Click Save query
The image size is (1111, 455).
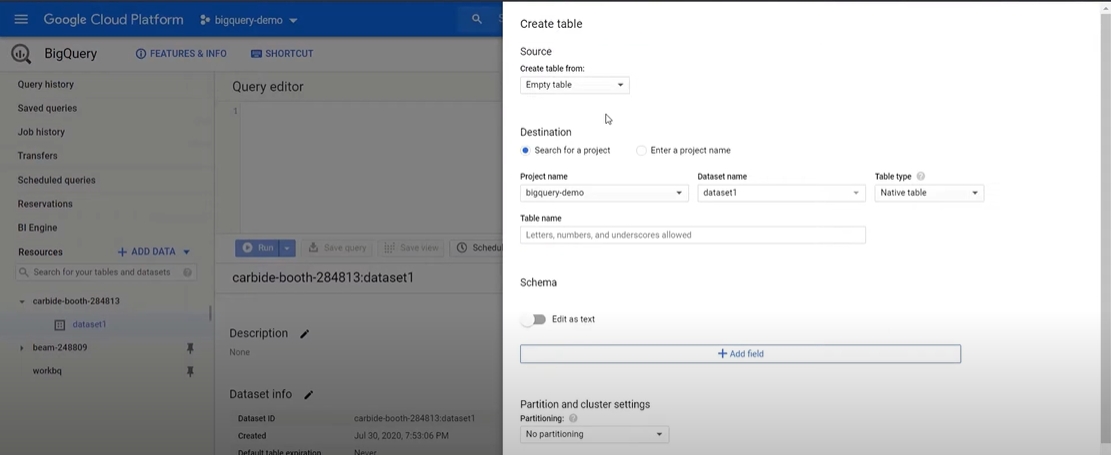(337, 247)
